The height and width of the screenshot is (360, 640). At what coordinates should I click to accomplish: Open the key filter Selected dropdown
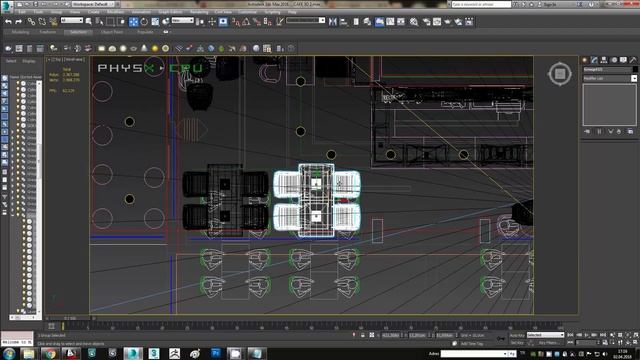545,335
